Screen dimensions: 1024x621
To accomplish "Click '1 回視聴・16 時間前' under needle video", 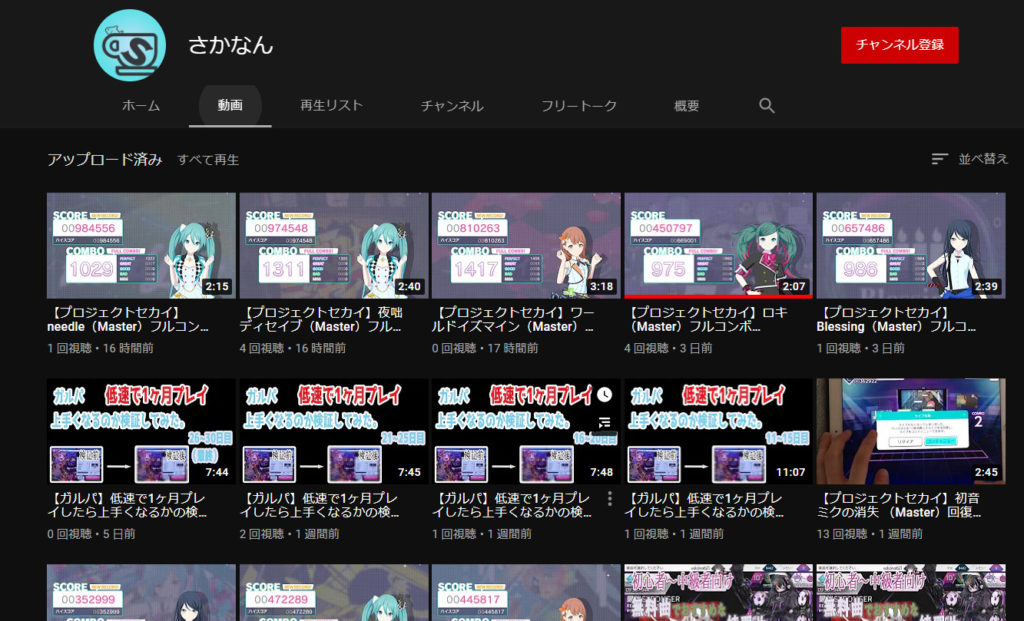I will coord(101,349).
